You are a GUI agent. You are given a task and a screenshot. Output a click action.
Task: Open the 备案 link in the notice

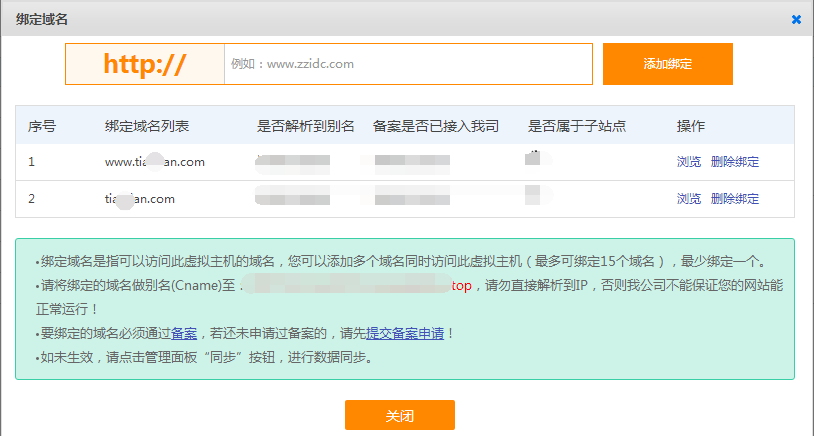(x=183, y=333)
